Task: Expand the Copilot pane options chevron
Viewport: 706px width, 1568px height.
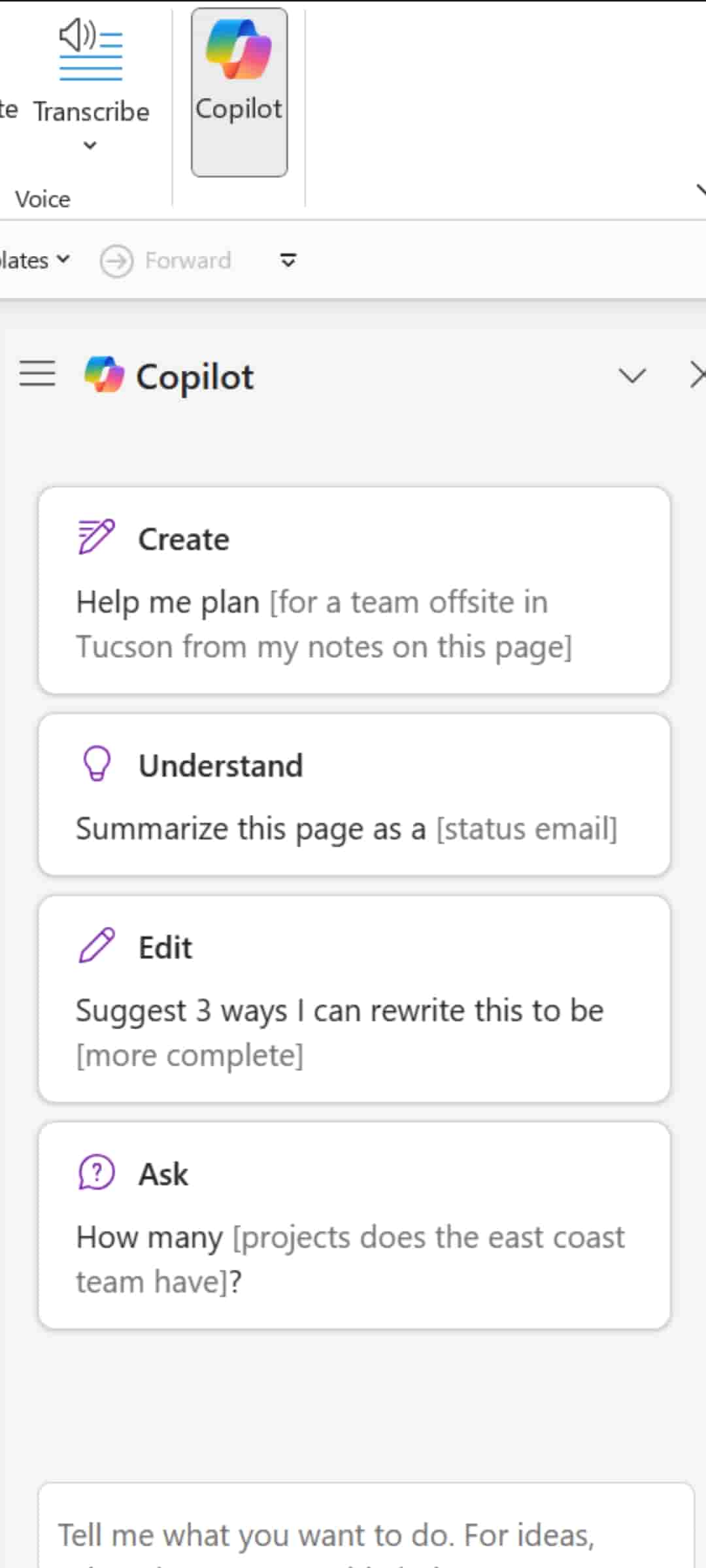Action: 631,375
